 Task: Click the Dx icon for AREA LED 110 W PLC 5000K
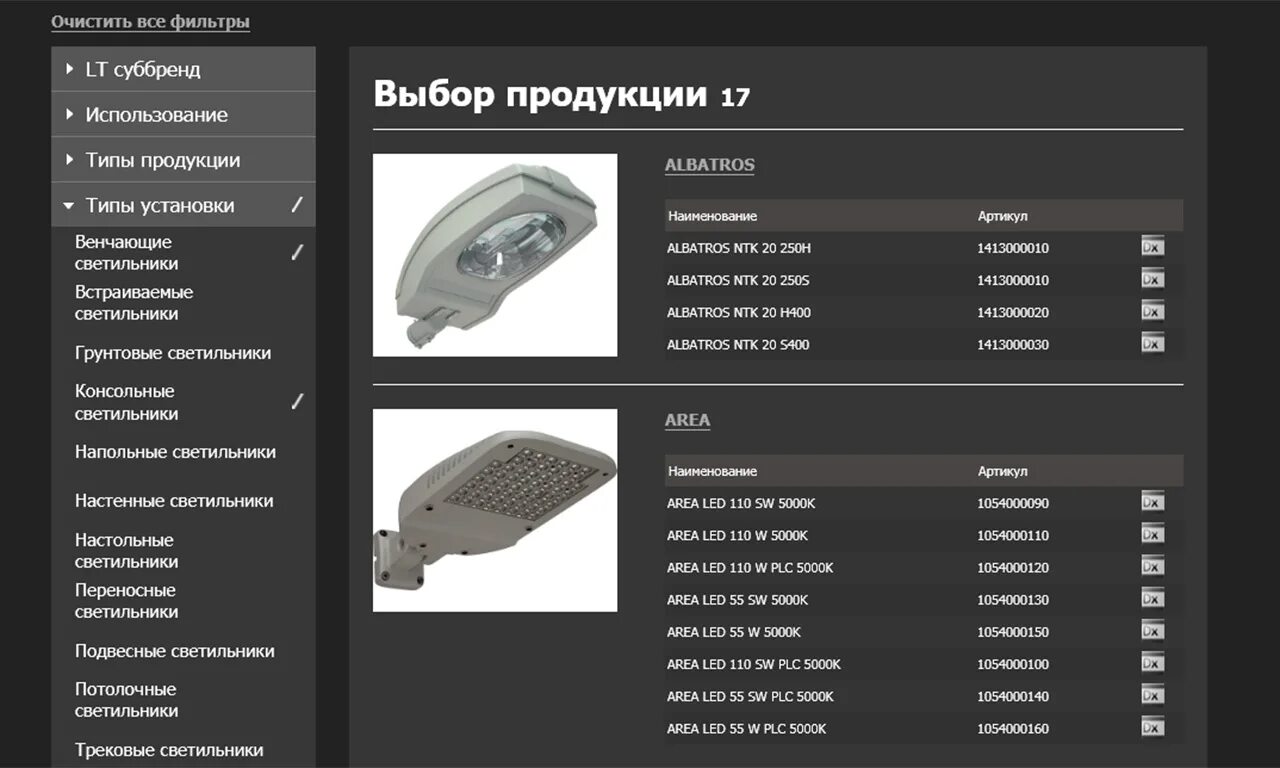[x=1151, y=567]
